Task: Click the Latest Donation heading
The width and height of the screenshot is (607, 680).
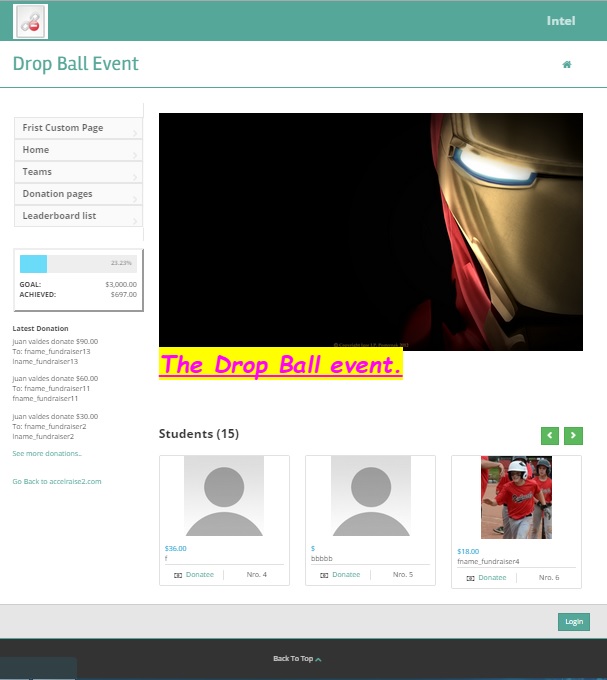Action: (40, 329)
